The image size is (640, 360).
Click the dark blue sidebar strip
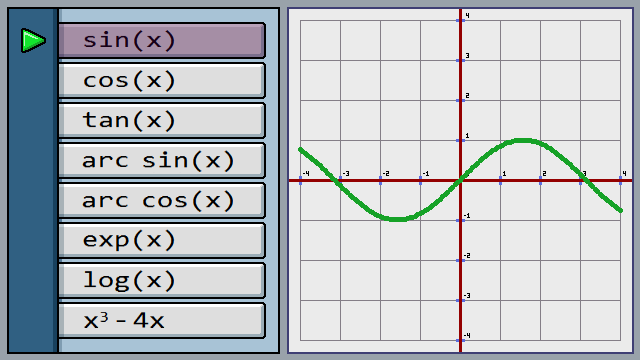pyautogui.click(x=33, y=180)
